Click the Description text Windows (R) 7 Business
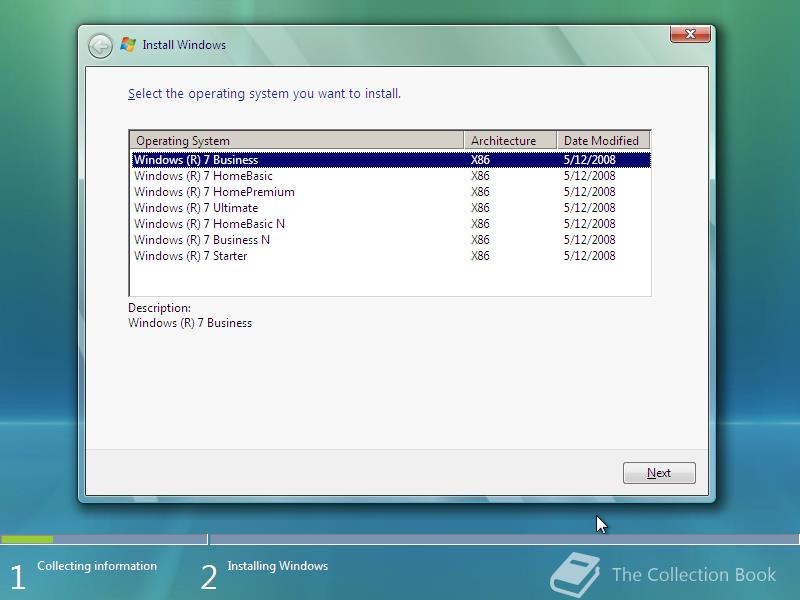 point(190,323)
